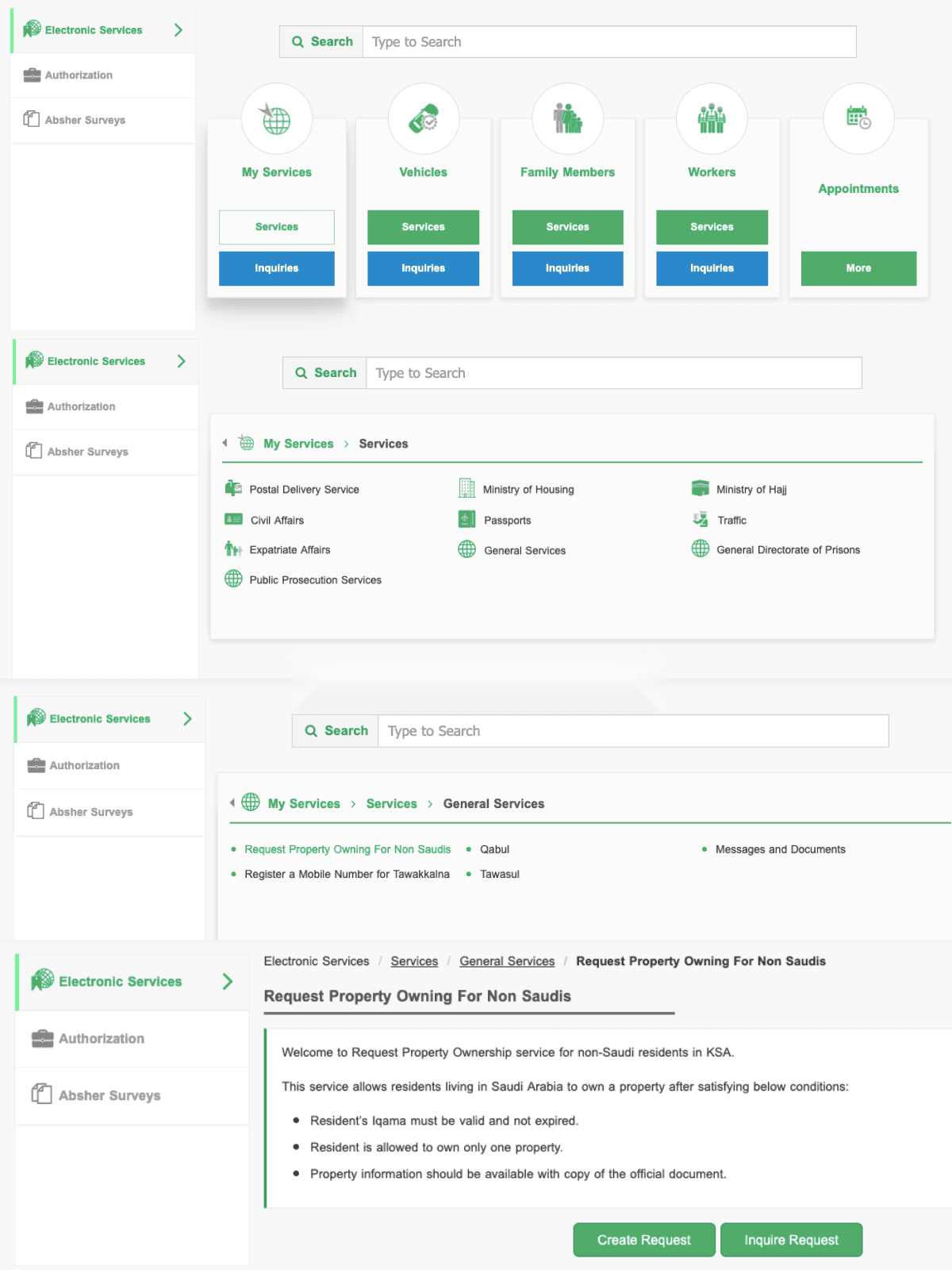Screen dimensions: 952x1270
Task: Click the Services button under My Services
Action: 277,227
